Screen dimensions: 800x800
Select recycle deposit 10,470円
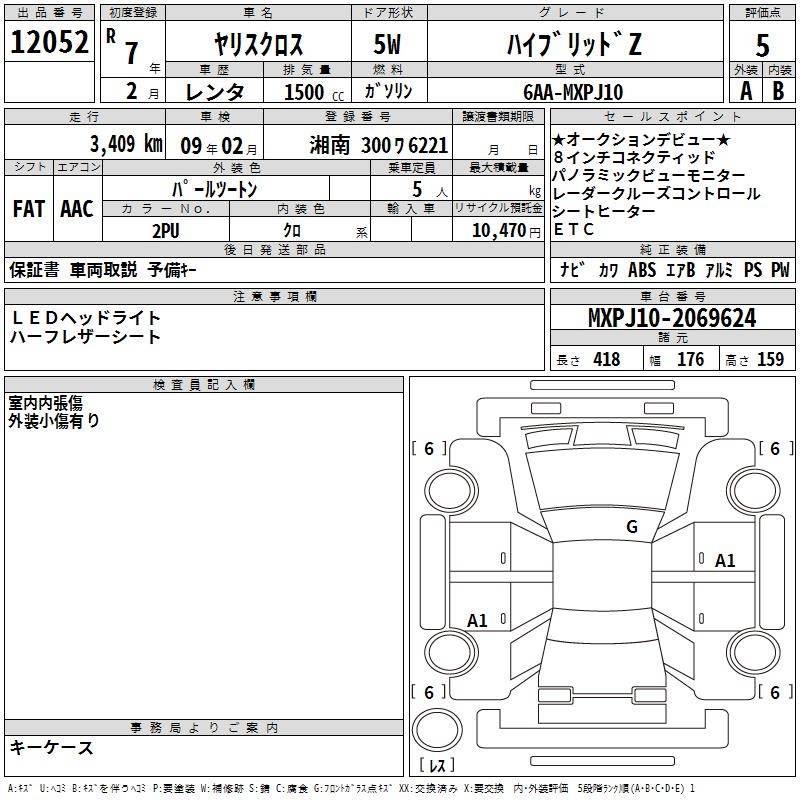506,231
